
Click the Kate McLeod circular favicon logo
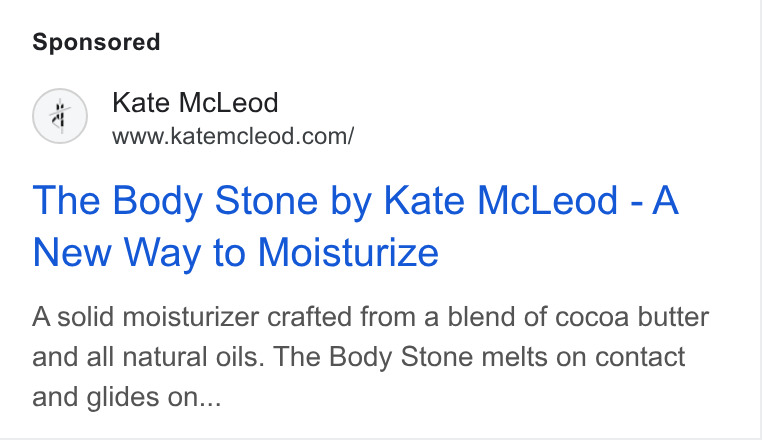pos(60,116)
